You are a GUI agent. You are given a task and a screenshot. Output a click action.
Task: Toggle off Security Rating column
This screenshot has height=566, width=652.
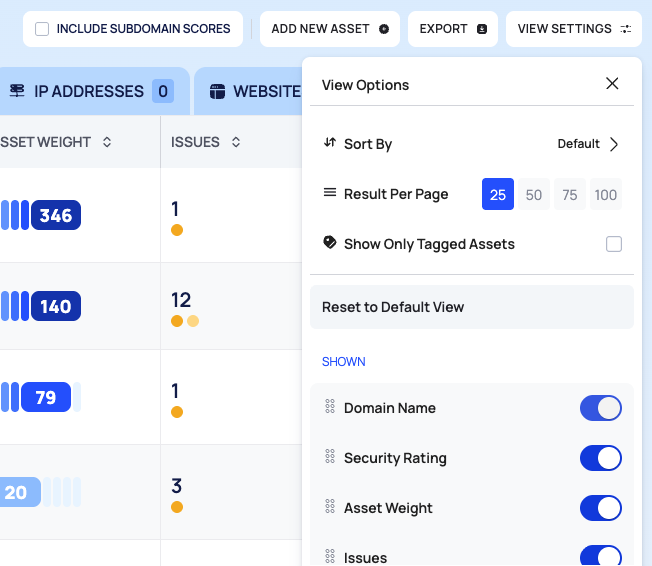coord(600,458)
